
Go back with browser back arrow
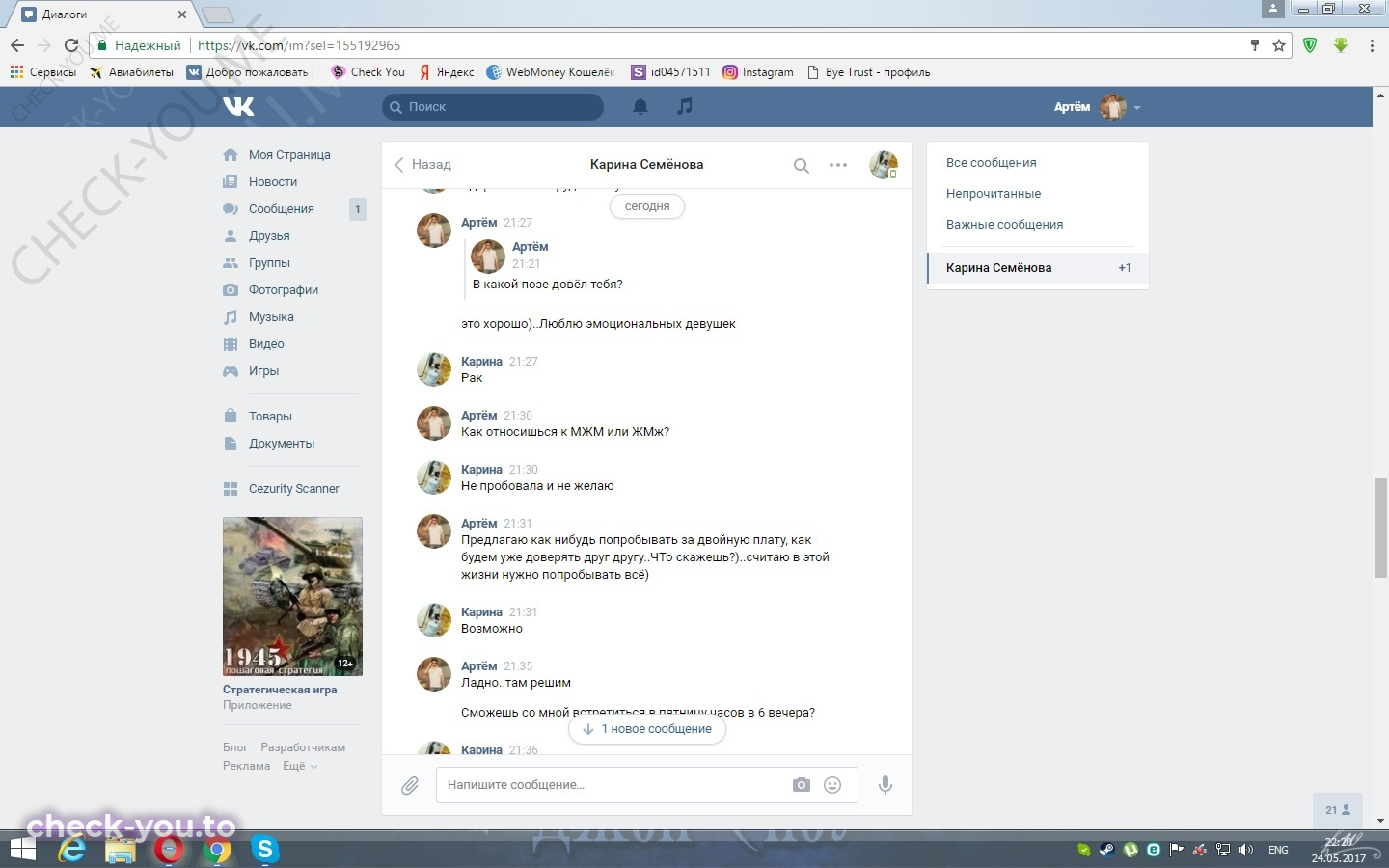[x=17, y=45]
